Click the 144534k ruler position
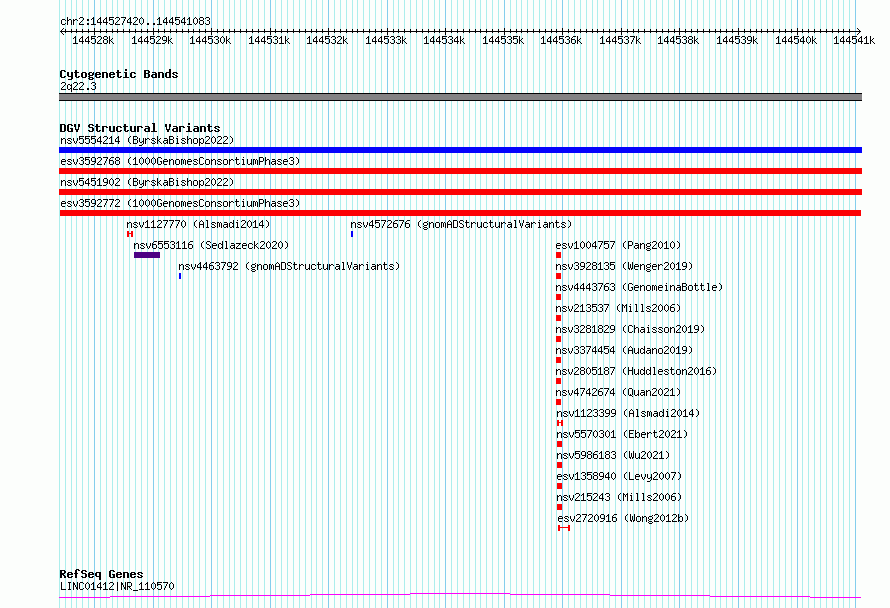 [x=444, y=40]
